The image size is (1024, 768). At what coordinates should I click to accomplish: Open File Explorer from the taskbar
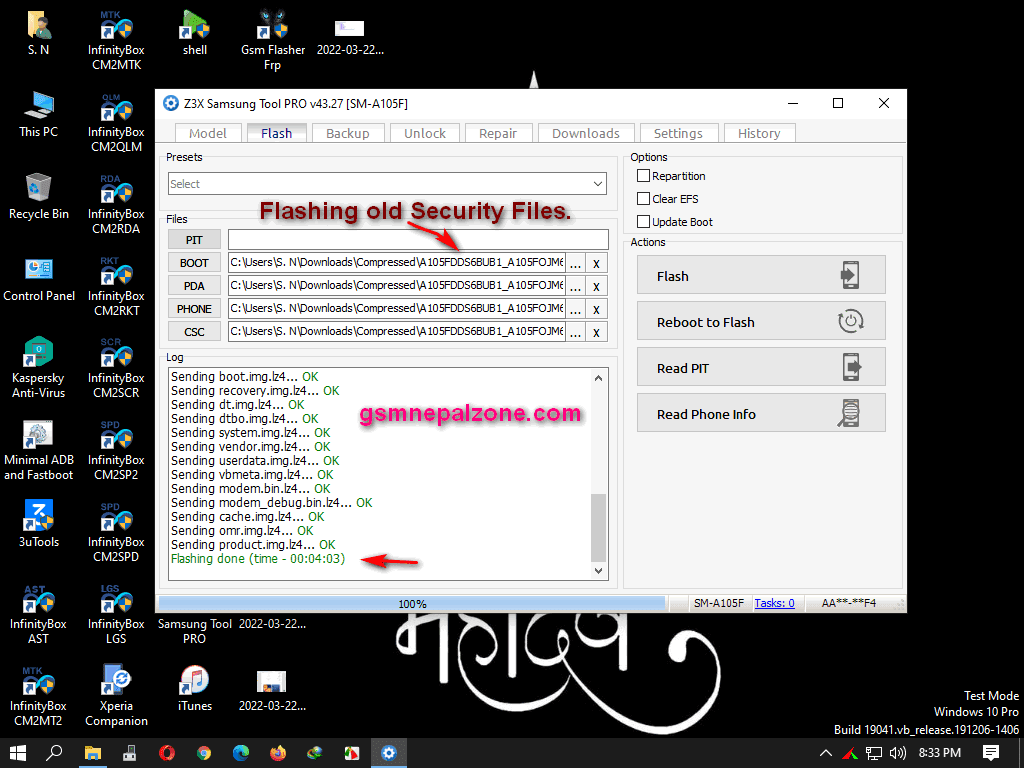pos(93,753)
